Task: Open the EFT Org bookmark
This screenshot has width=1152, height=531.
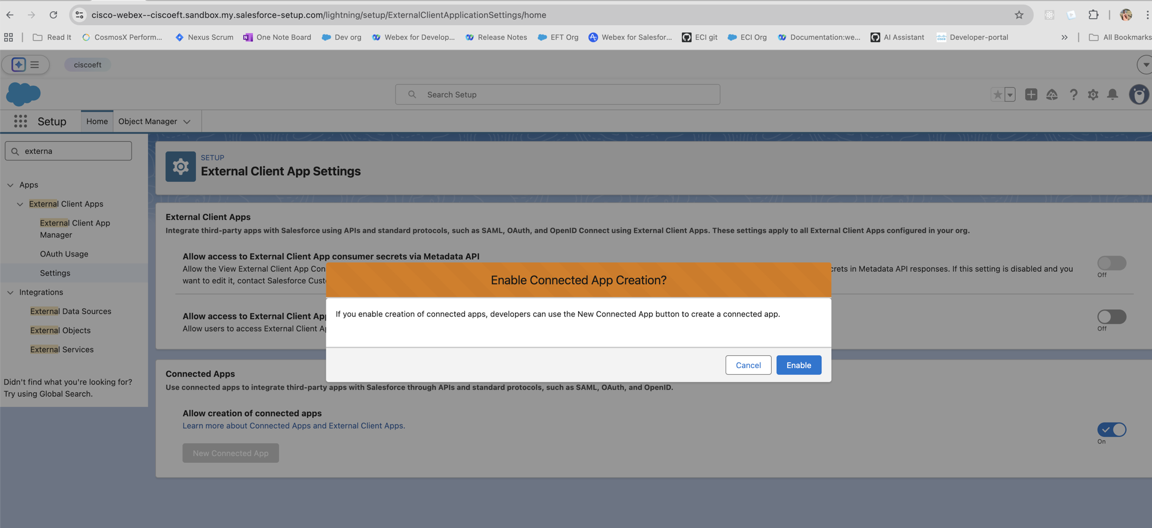Action: [558, 37]
